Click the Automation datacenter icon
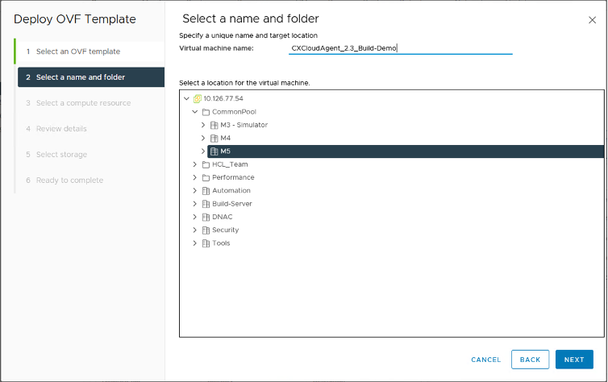The height and width of the screenshot is (382, 608). pos(206,191)
